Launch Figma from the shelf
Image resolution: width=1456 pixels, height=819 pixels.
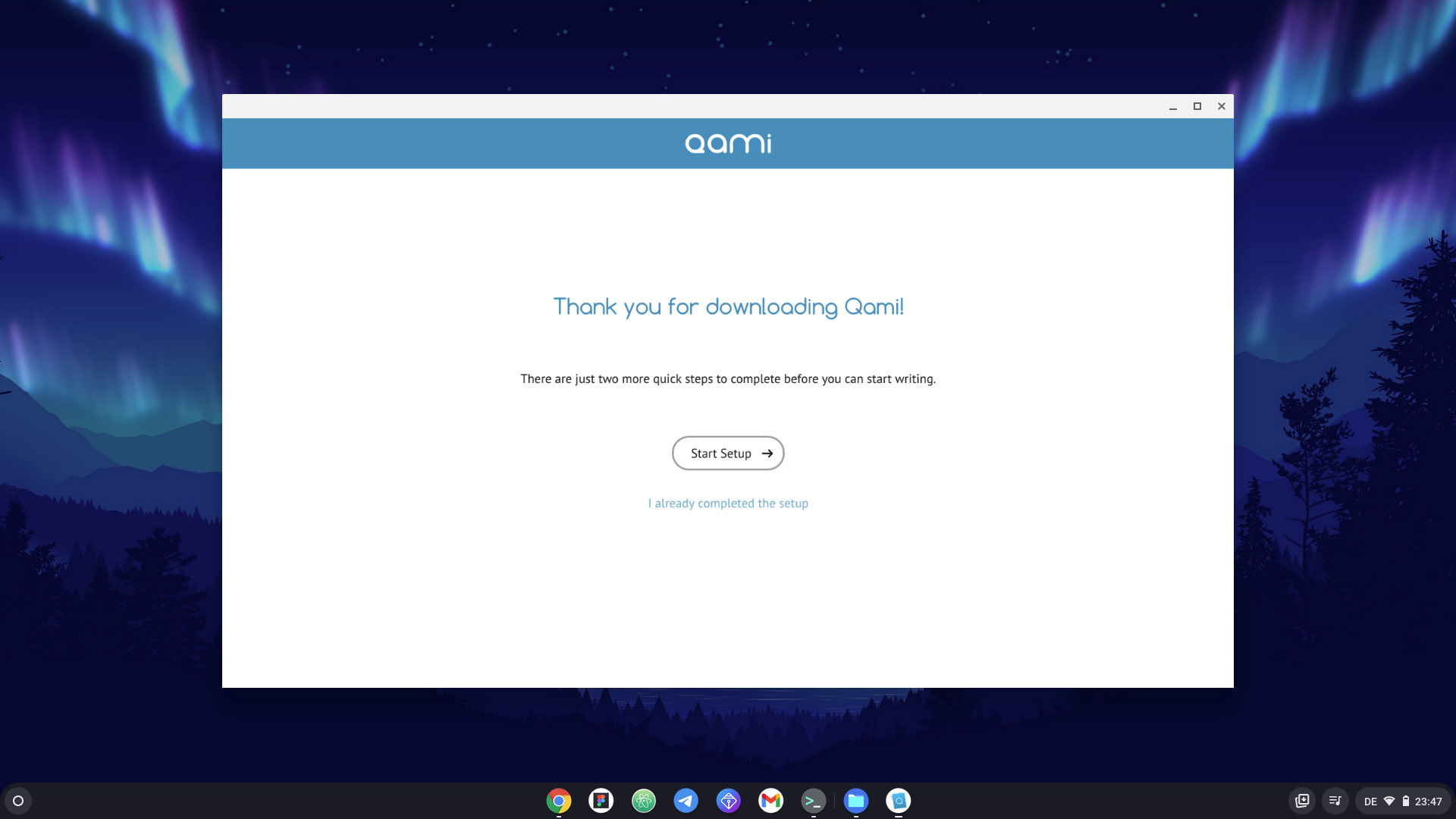click(601, 801)
